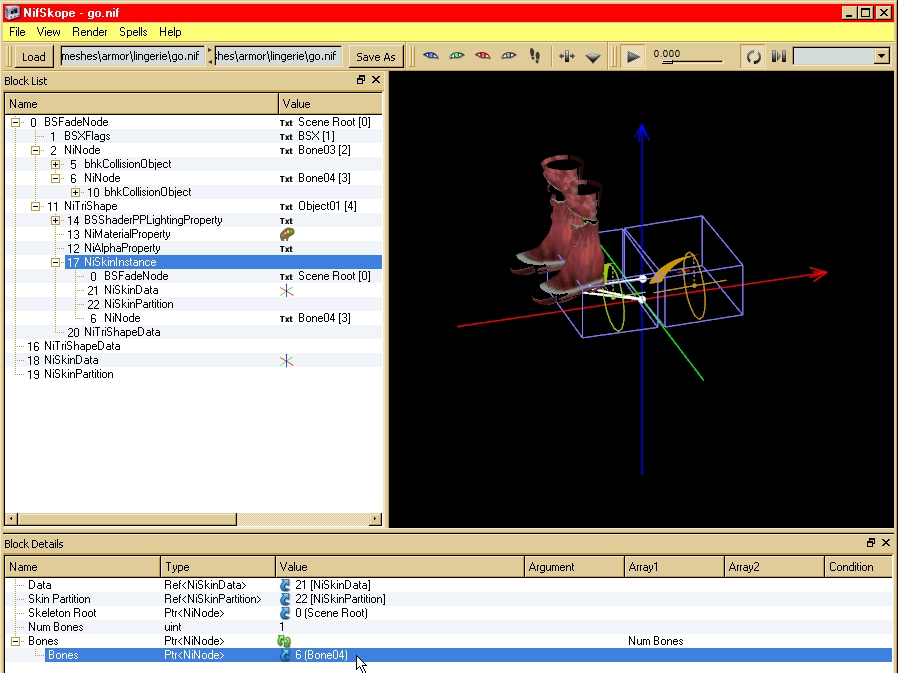Image resolution: width=898 pixels, height=673 pixels.
Task: Click the palette icon beside NiMaterialProperty
Action: point(287,234)
